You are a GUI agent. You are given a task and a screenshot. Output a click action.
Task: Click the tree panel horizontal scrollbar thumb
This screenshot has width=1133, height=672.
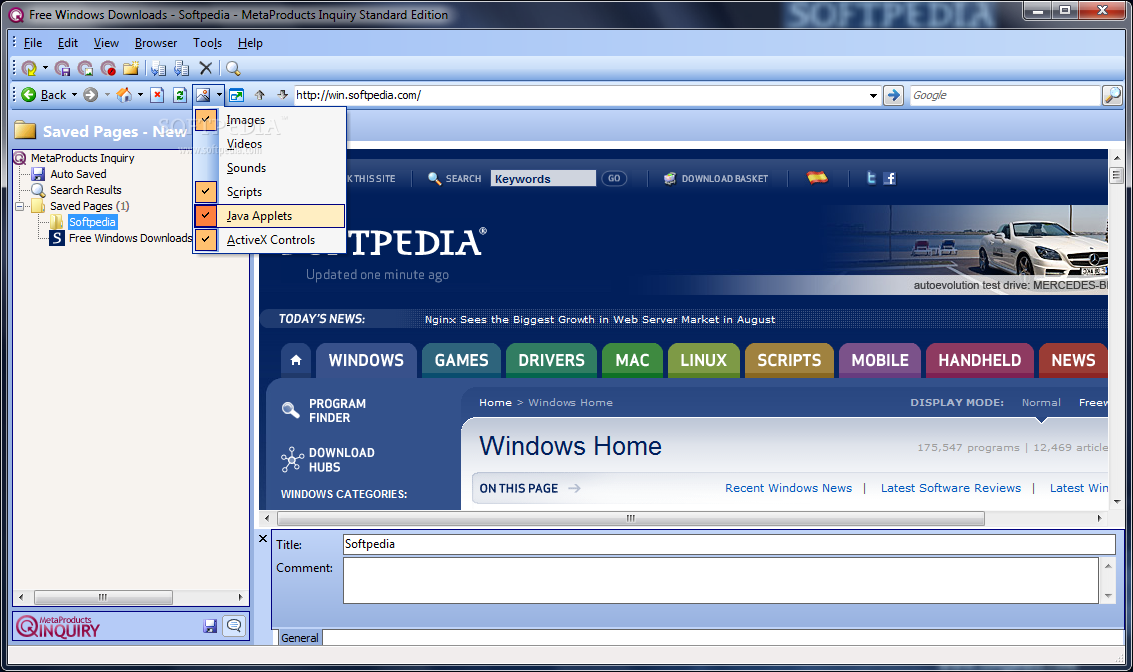click(x=103, y=597)
